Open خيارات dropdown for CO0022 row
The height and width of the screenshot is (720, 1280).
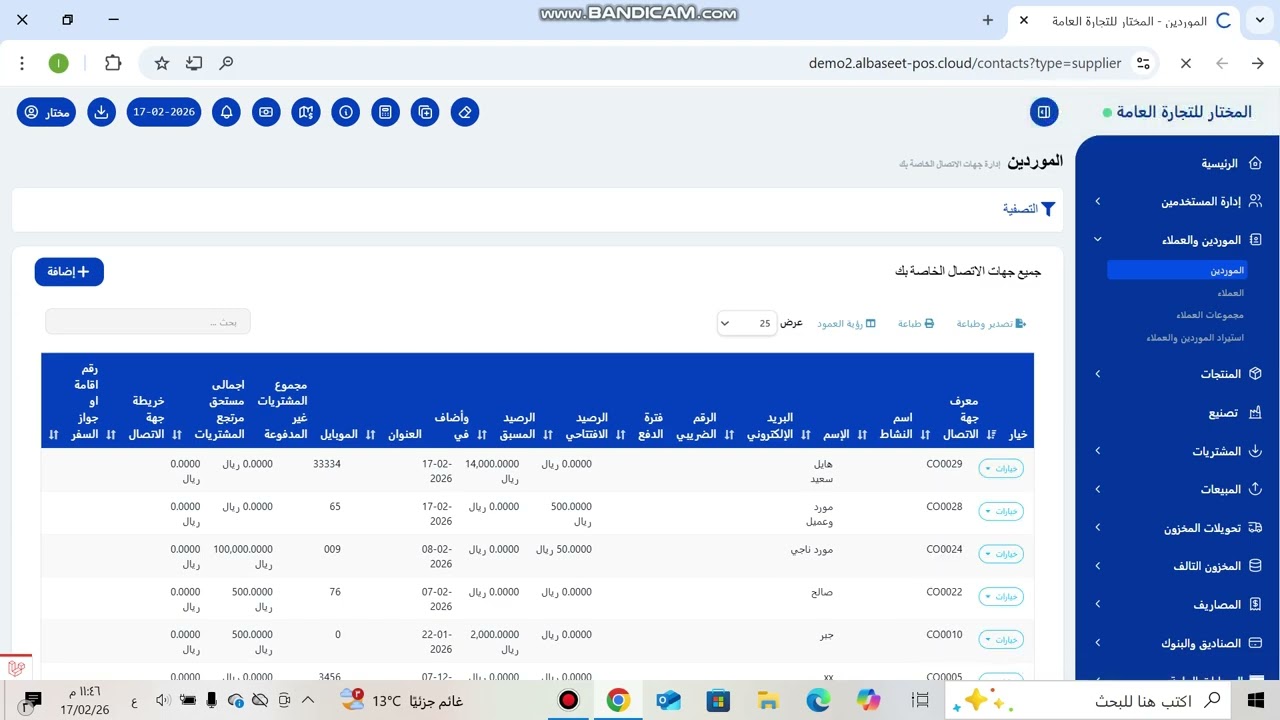1001,597
